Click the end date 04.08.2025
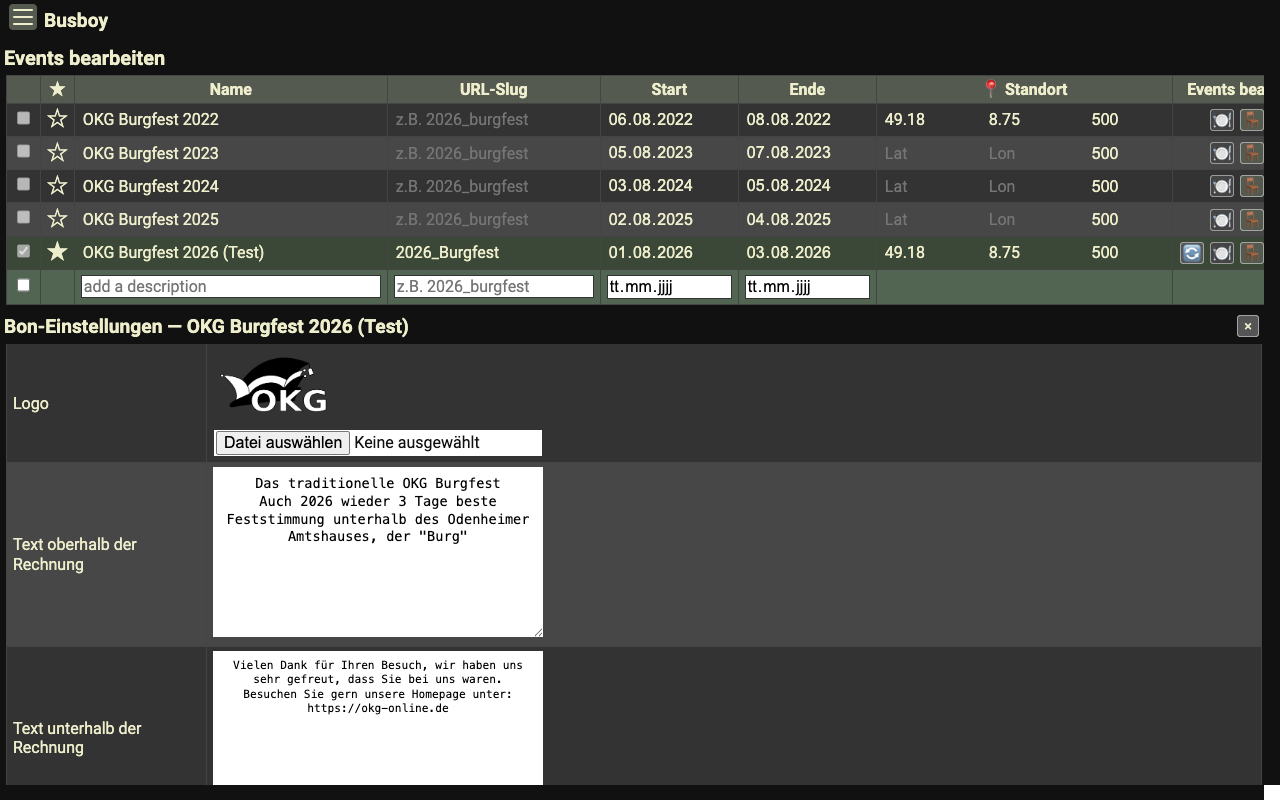The image size is (1280, 800). click(x=788, y=219)
